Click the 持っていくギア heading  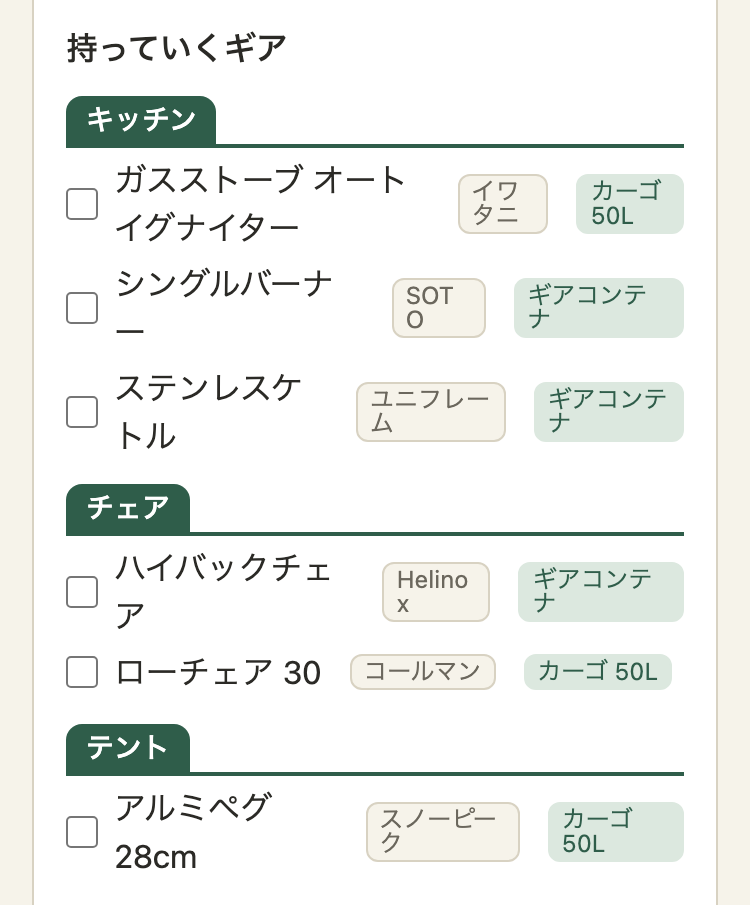(177, 48)
